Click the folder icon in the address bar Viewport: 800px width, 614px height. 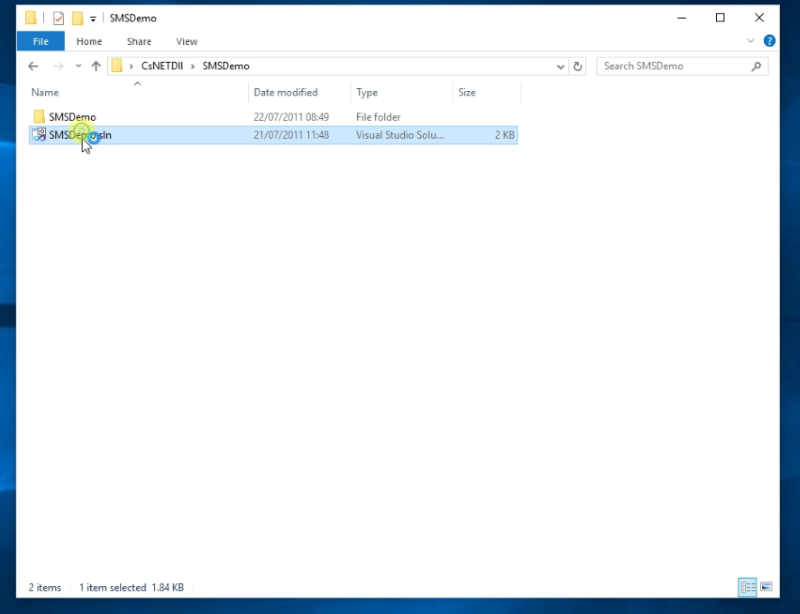tap(115, 66)
